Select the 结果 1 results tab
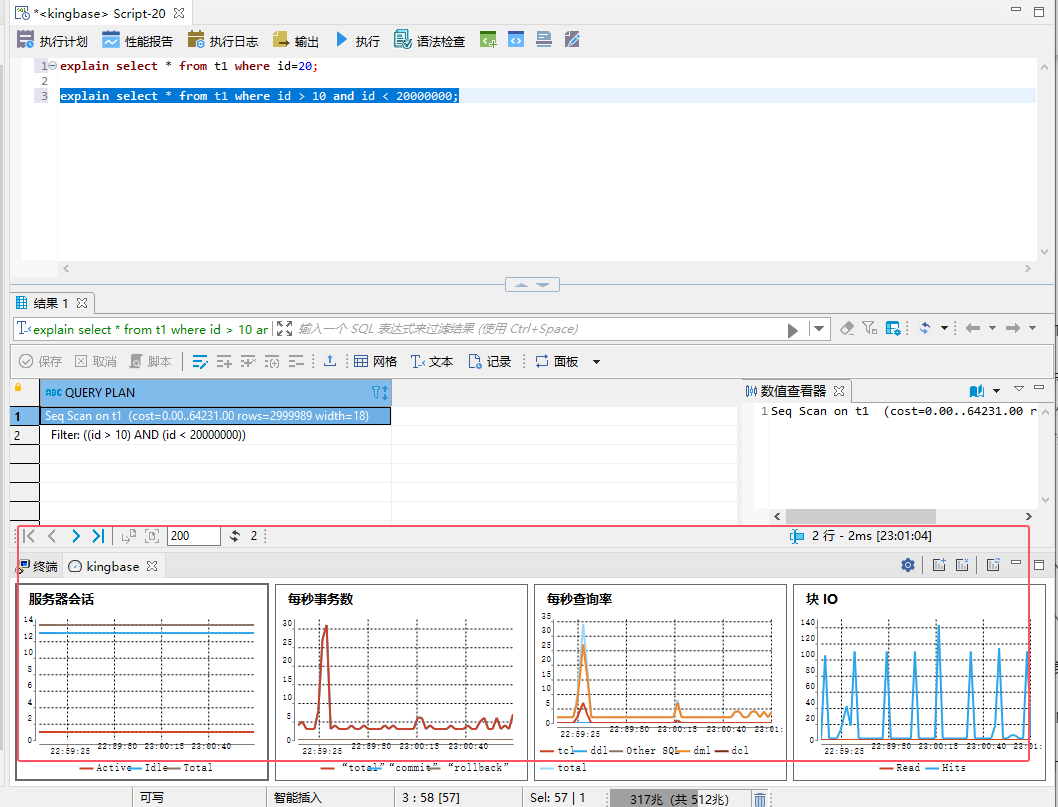Image resolution: width=1058 pixels, height=807 pixels. click(50, 303)
